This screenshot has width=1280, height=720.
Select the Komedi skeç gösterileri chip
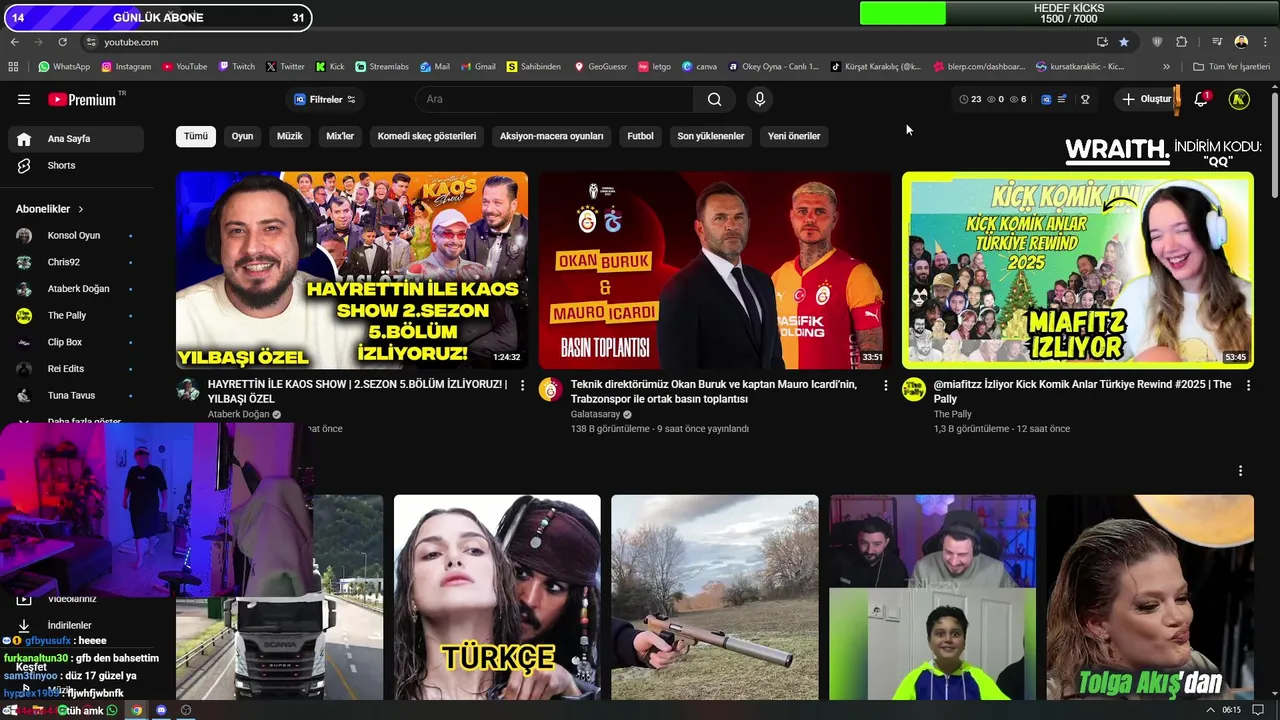click(x=427, y=136)
